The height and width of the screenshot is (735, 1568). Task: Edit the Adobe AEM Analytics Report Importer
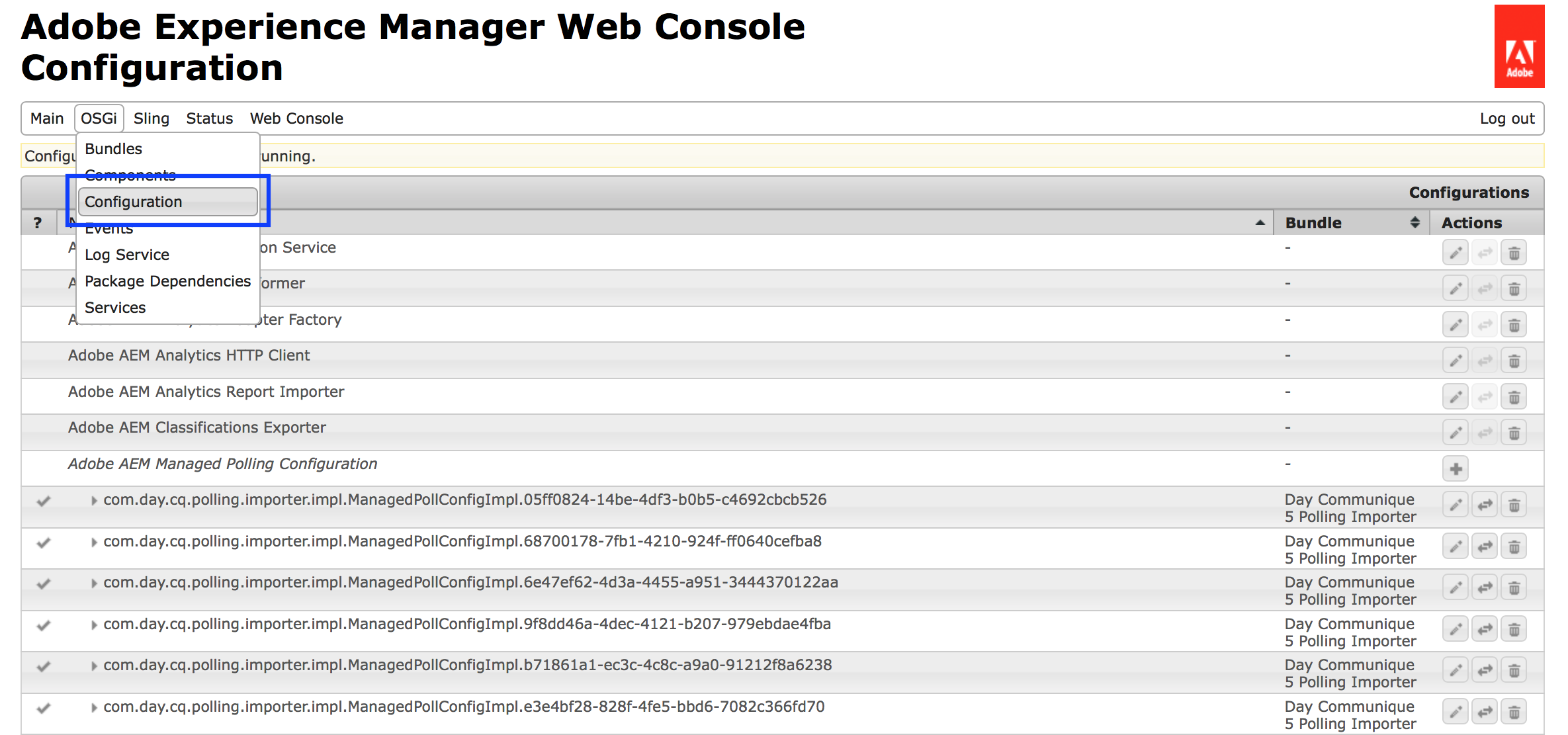click(x=1455, y=397)
